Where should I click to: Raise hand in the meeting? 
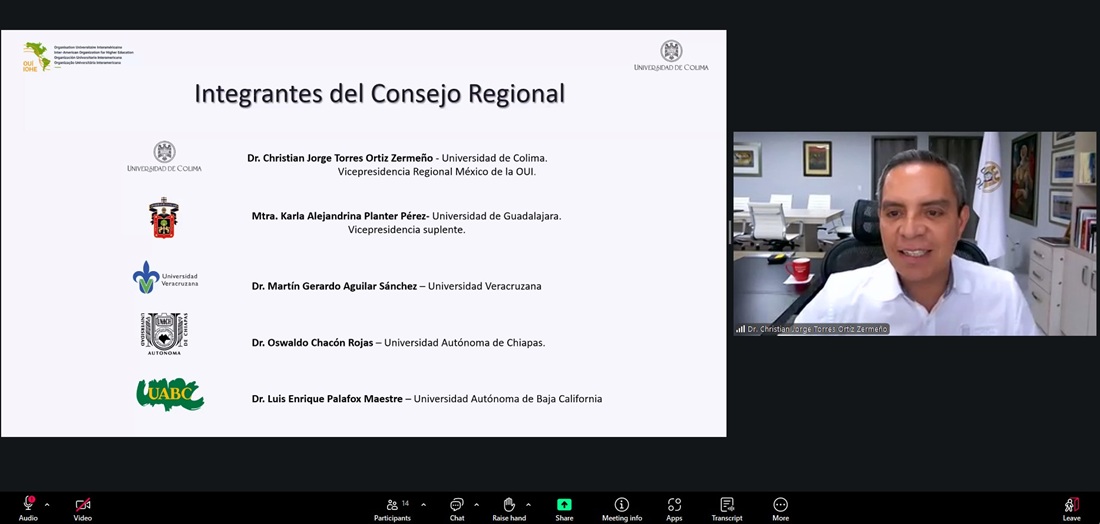(x=509, y=506)
